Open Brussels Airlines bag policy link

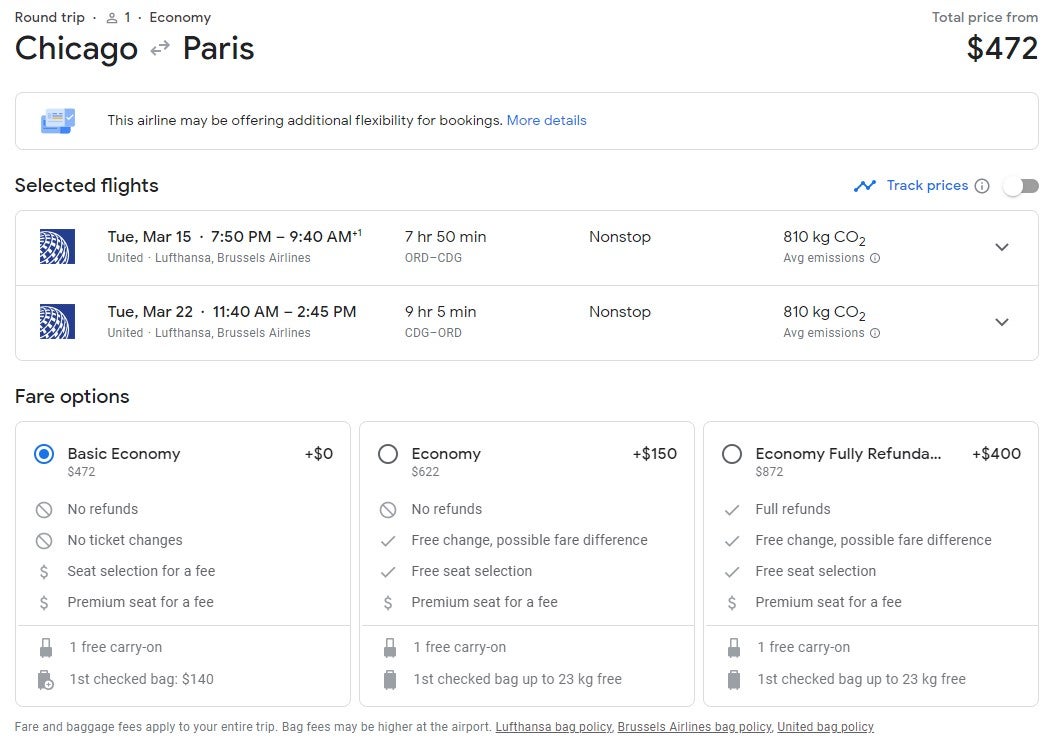[694, 727]
